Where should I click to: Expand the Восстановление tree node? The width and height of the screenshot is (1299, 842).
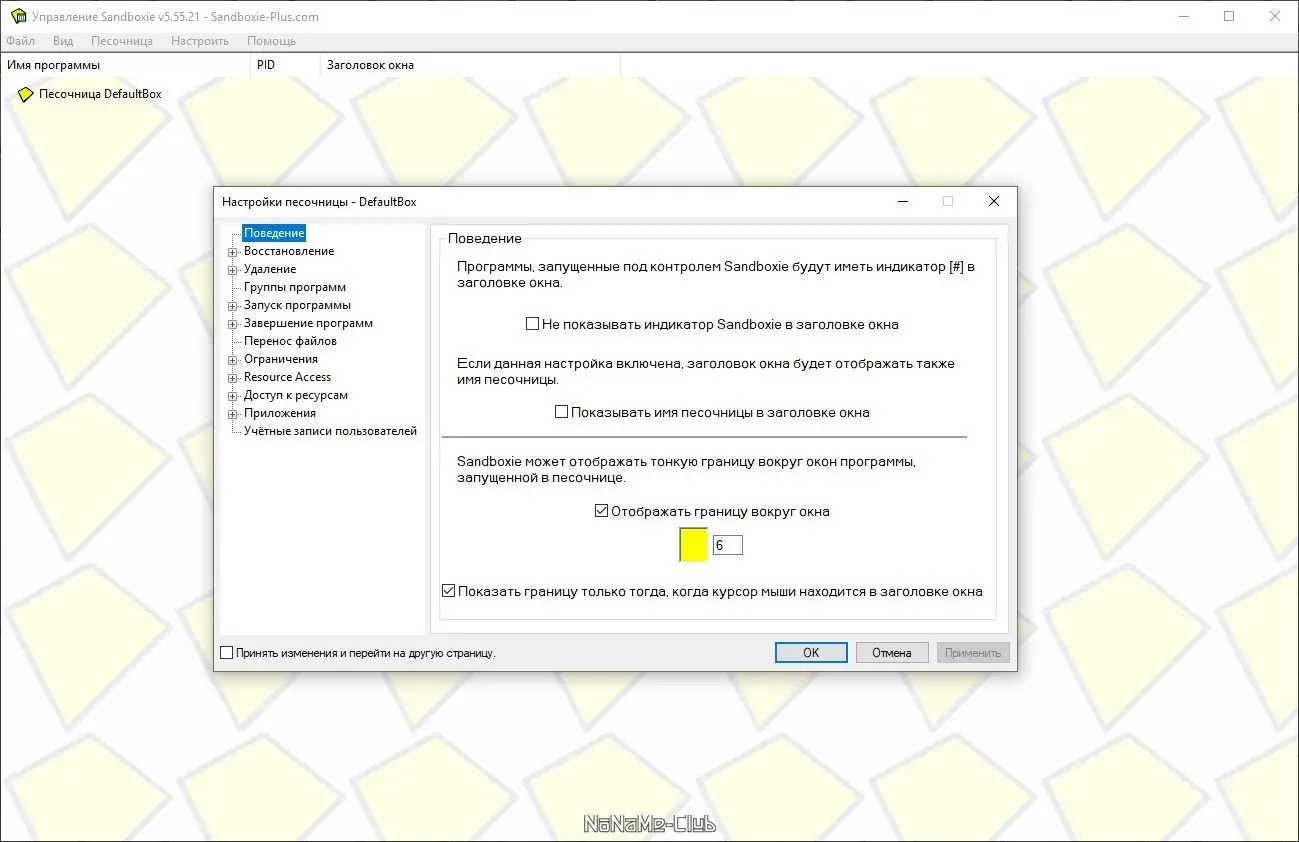point(232,251)
